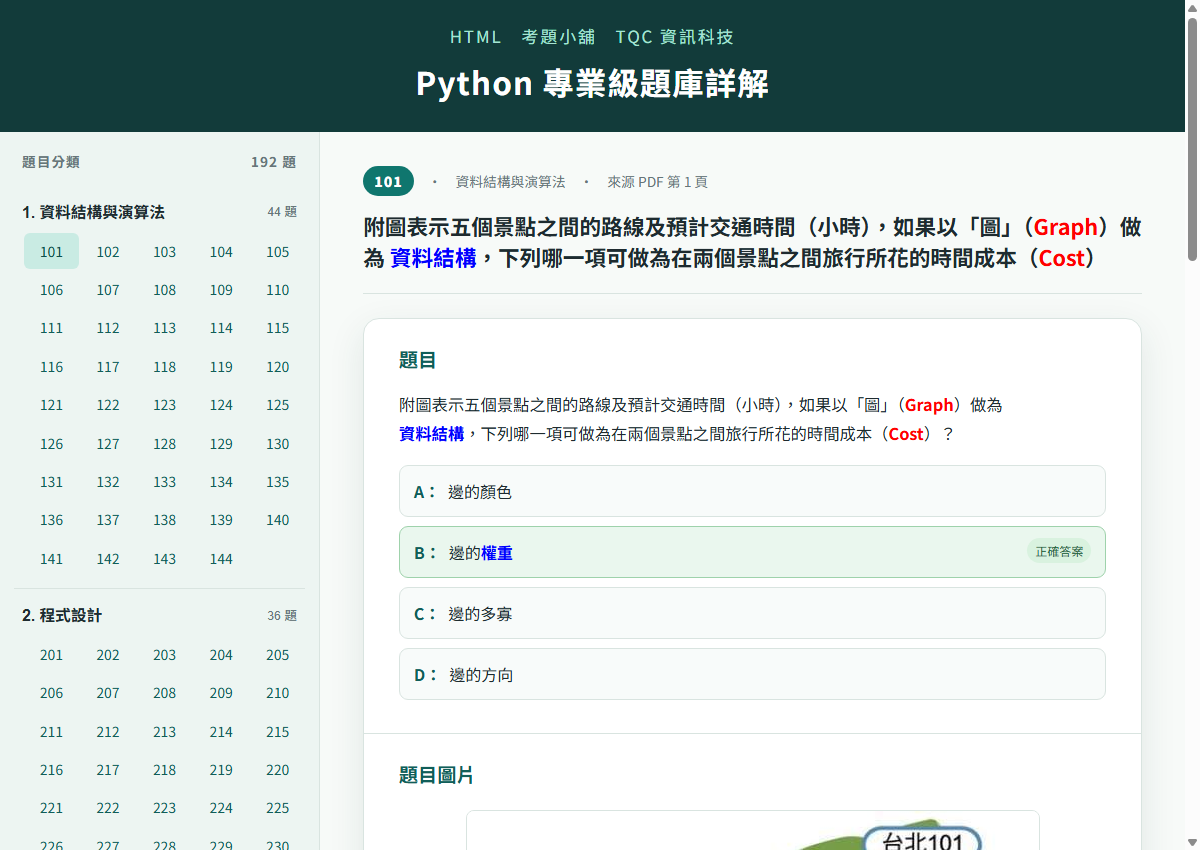
Task: Click the 101 question number badge
Action: (388, 181)
